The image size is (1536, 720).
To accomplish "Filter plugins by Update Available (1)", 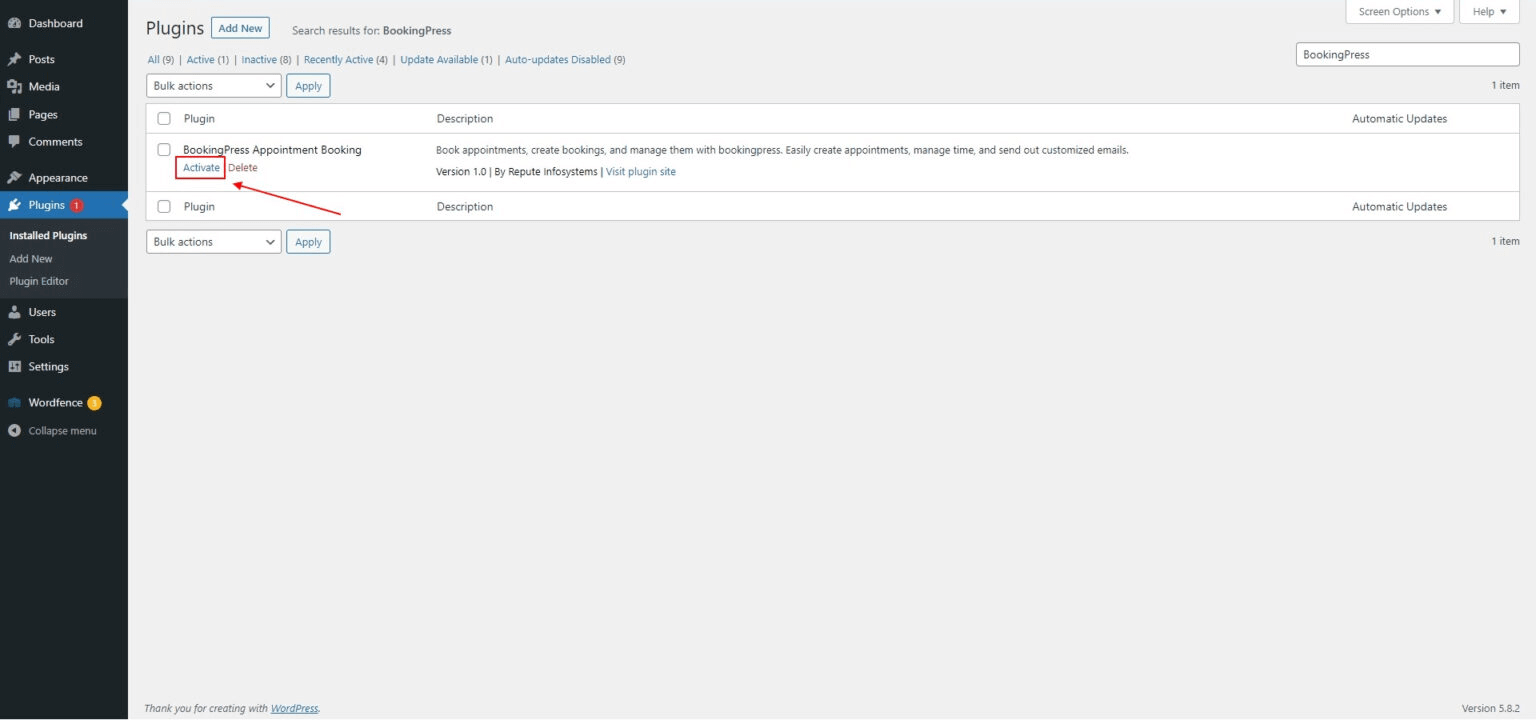I will tap(447, 60).
